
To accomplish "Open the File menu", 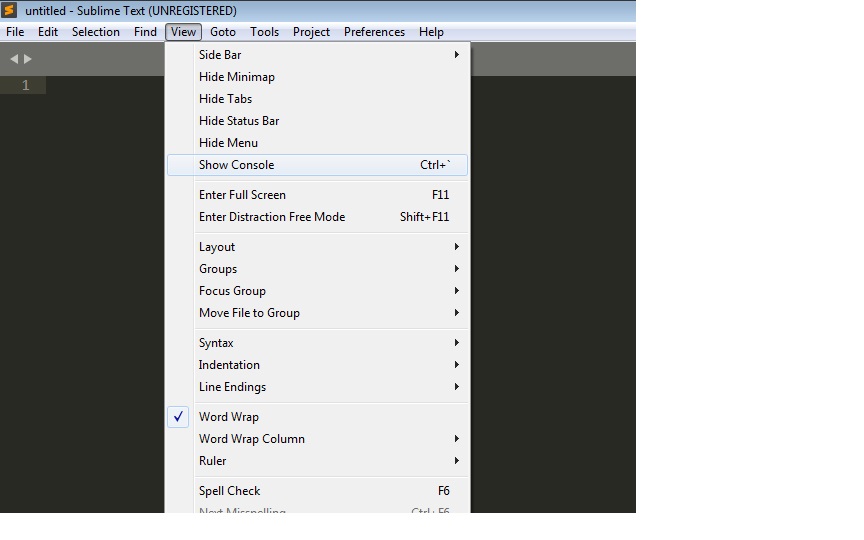I will [x=15, y=32].
